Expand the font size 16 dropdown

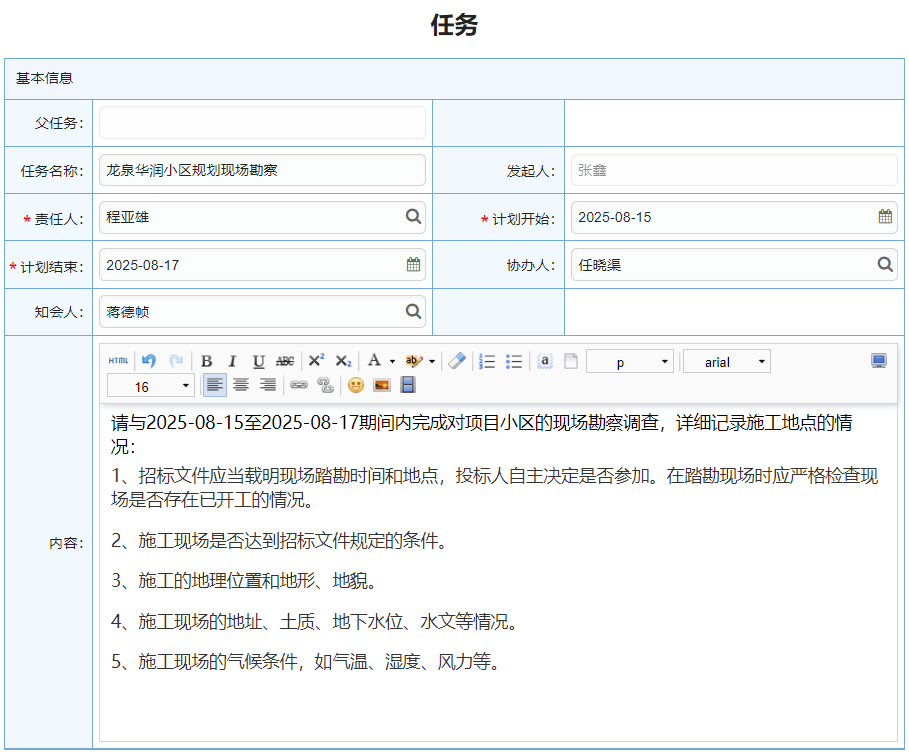tap(152, 386)
